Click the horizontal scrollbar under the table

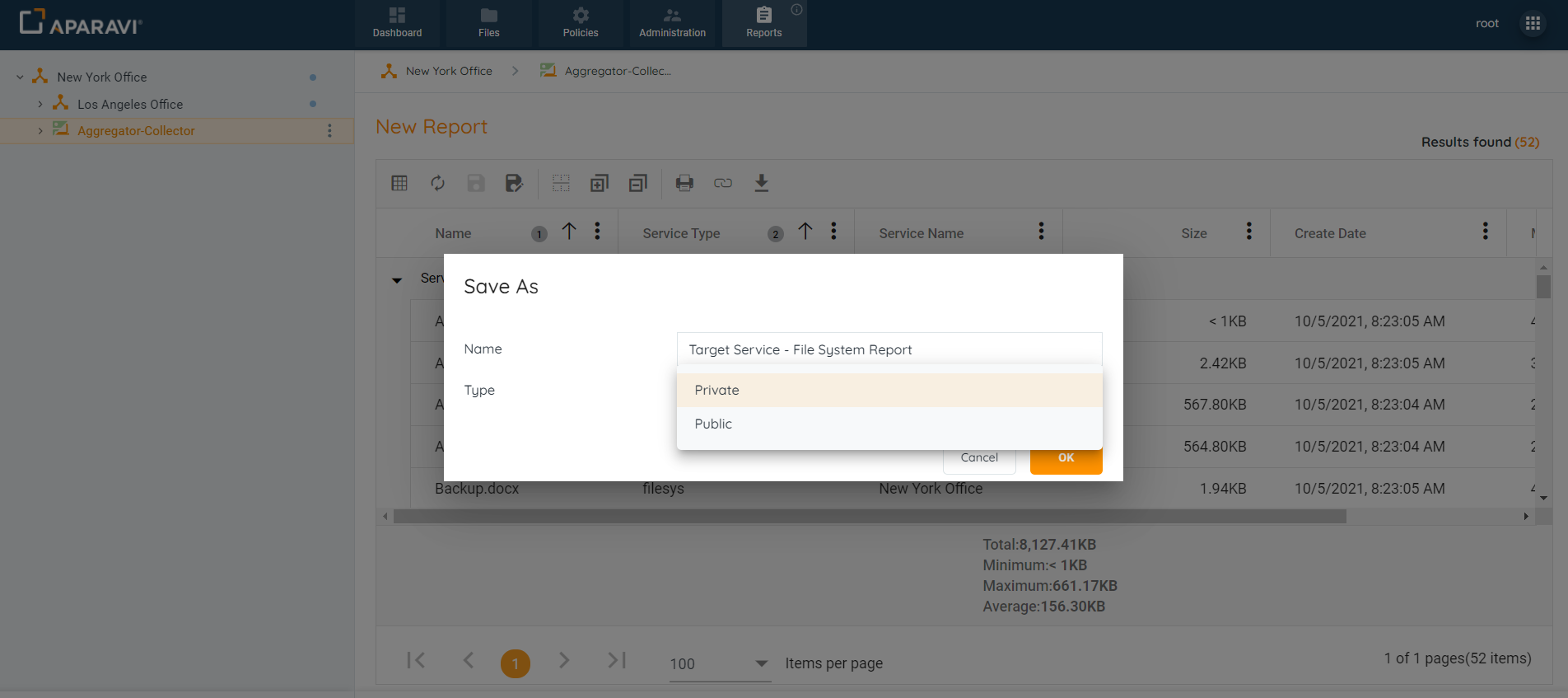869,517
